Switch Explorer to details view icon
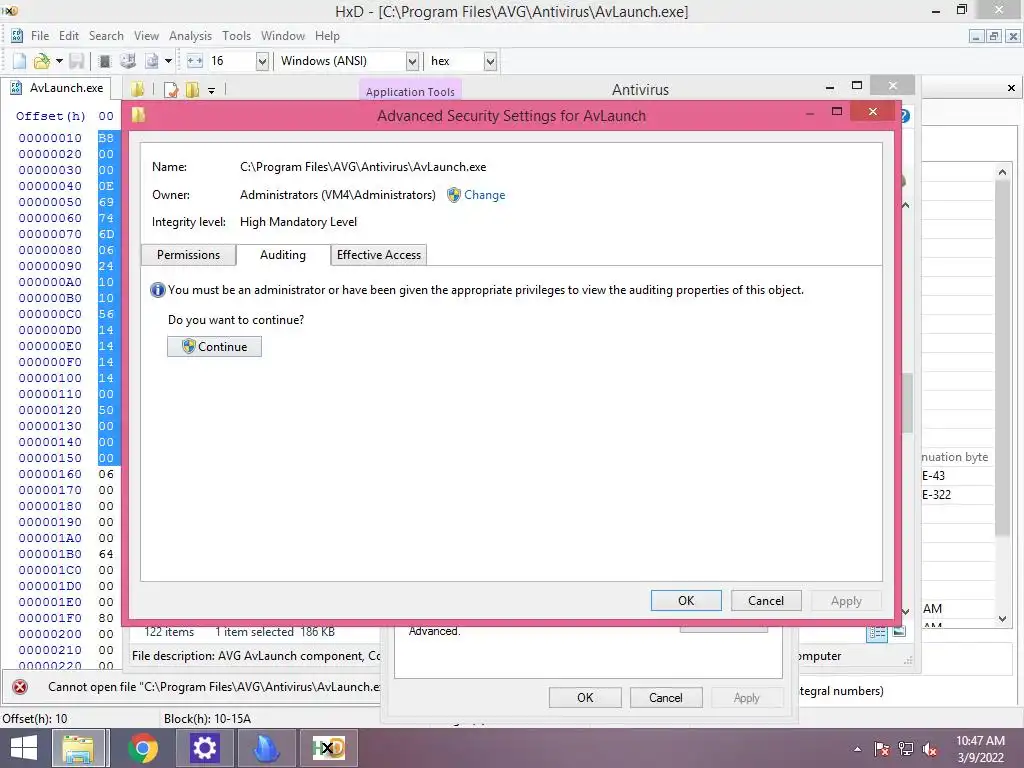The height and width of the screenshot is (768, 1024). (x=876, y=632)
